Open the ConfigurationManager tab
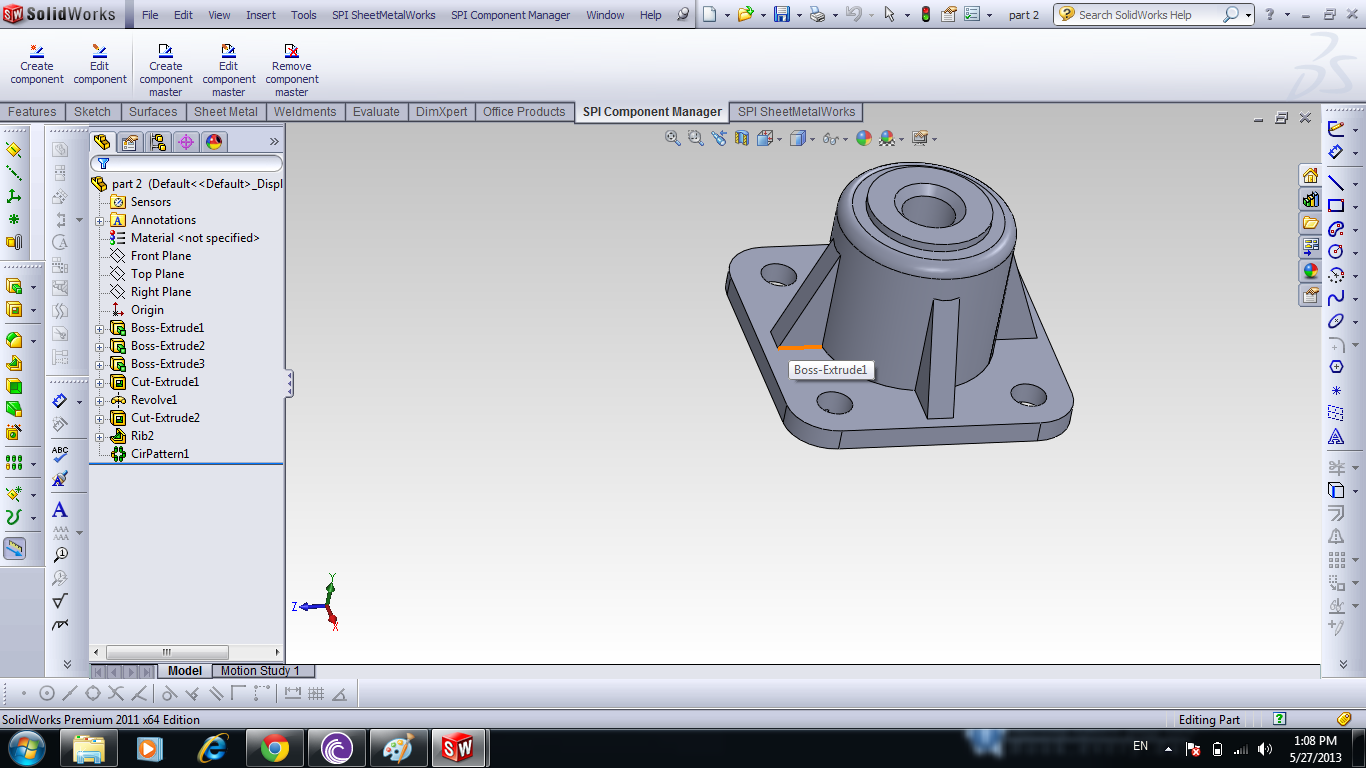The height and width of the screenshot is (768, 1366). (x=158, y=142)
